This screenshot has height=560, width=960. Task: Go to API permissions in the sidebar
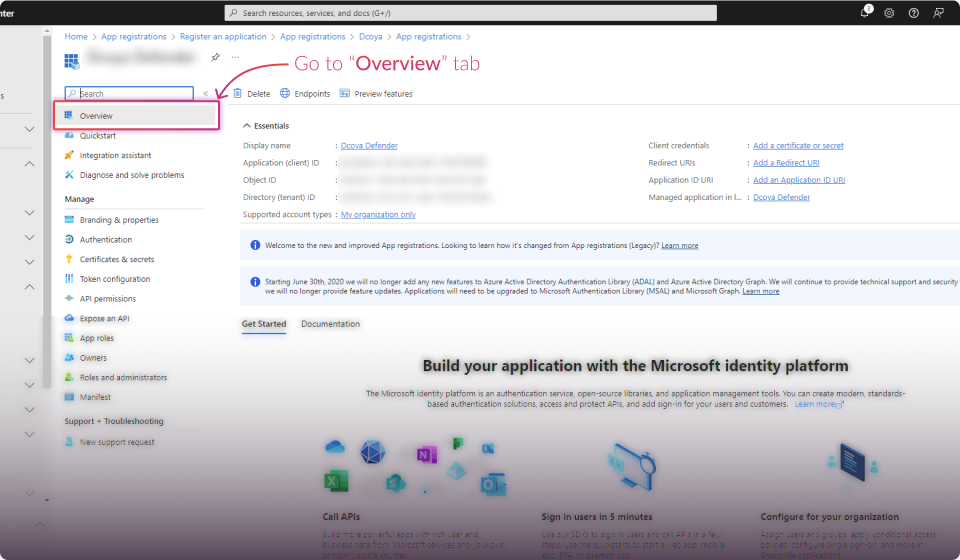pos(108,299)
